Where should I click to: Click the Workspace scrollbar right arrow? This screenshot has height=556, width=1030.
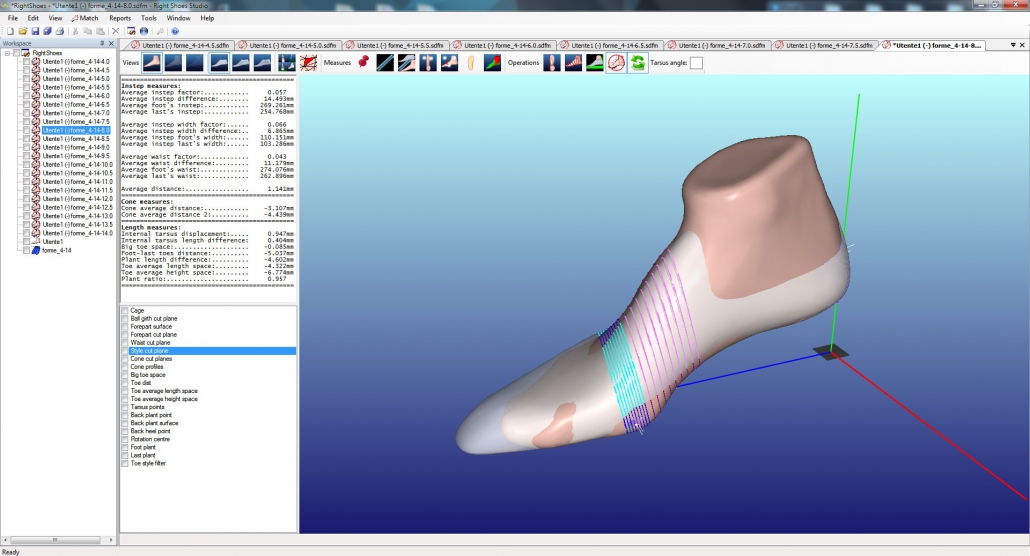(x=111, y=540)
